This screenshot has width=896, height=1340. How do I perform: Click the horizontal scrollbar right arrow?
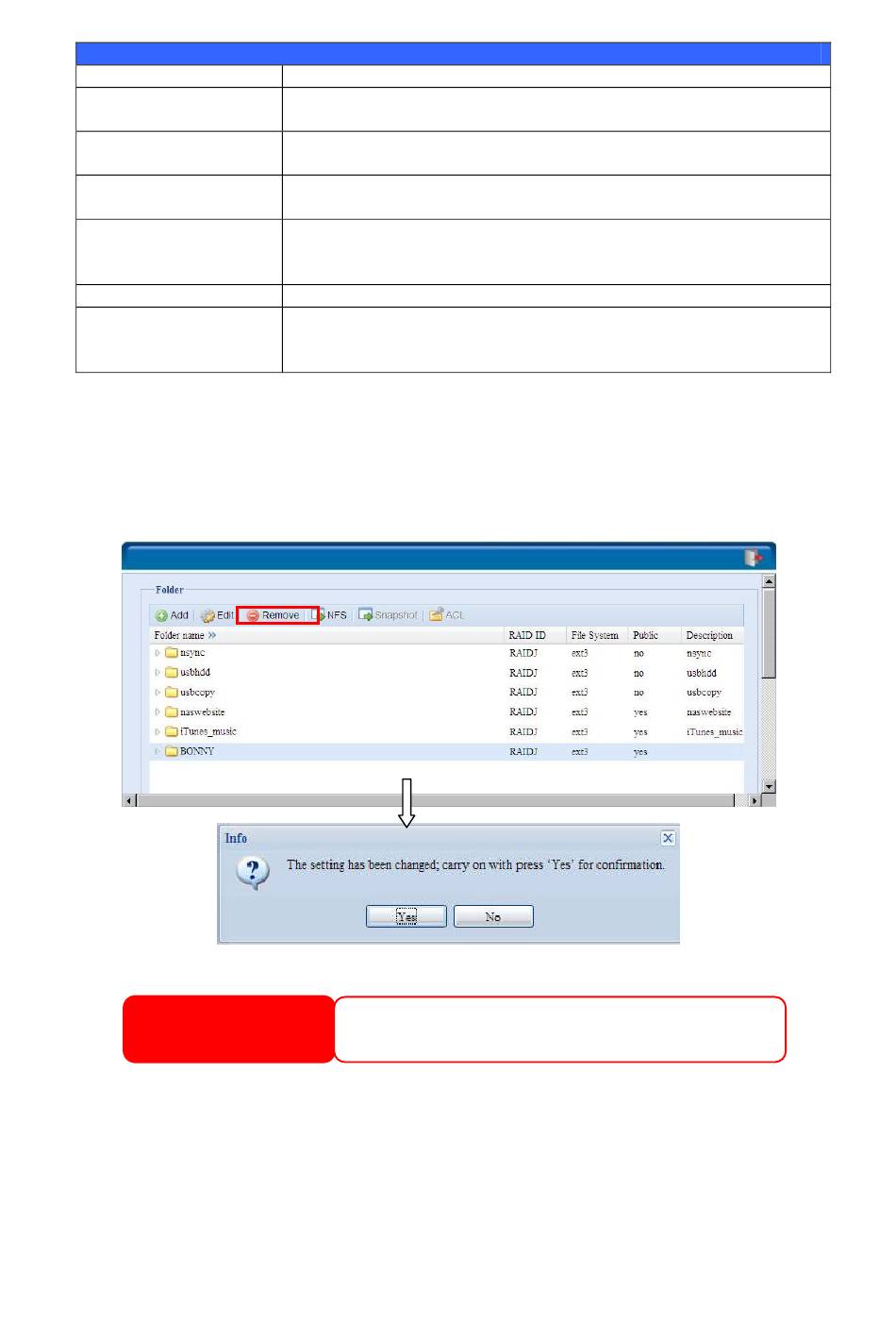pyautogui.click(x=754, y=800)
